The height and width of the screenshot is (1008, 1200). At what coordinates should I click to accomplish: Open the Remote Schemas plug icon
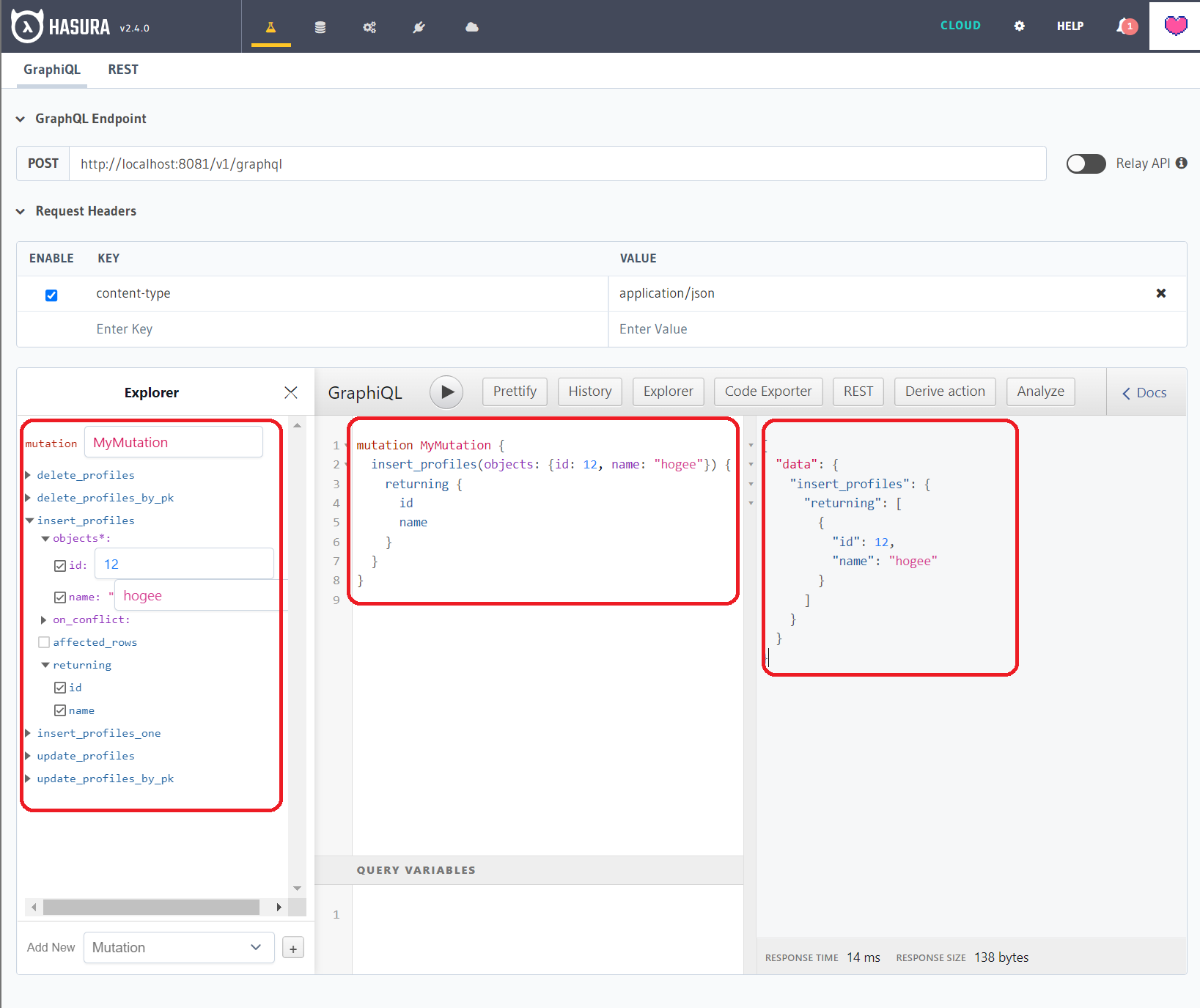tap(419, 27)
